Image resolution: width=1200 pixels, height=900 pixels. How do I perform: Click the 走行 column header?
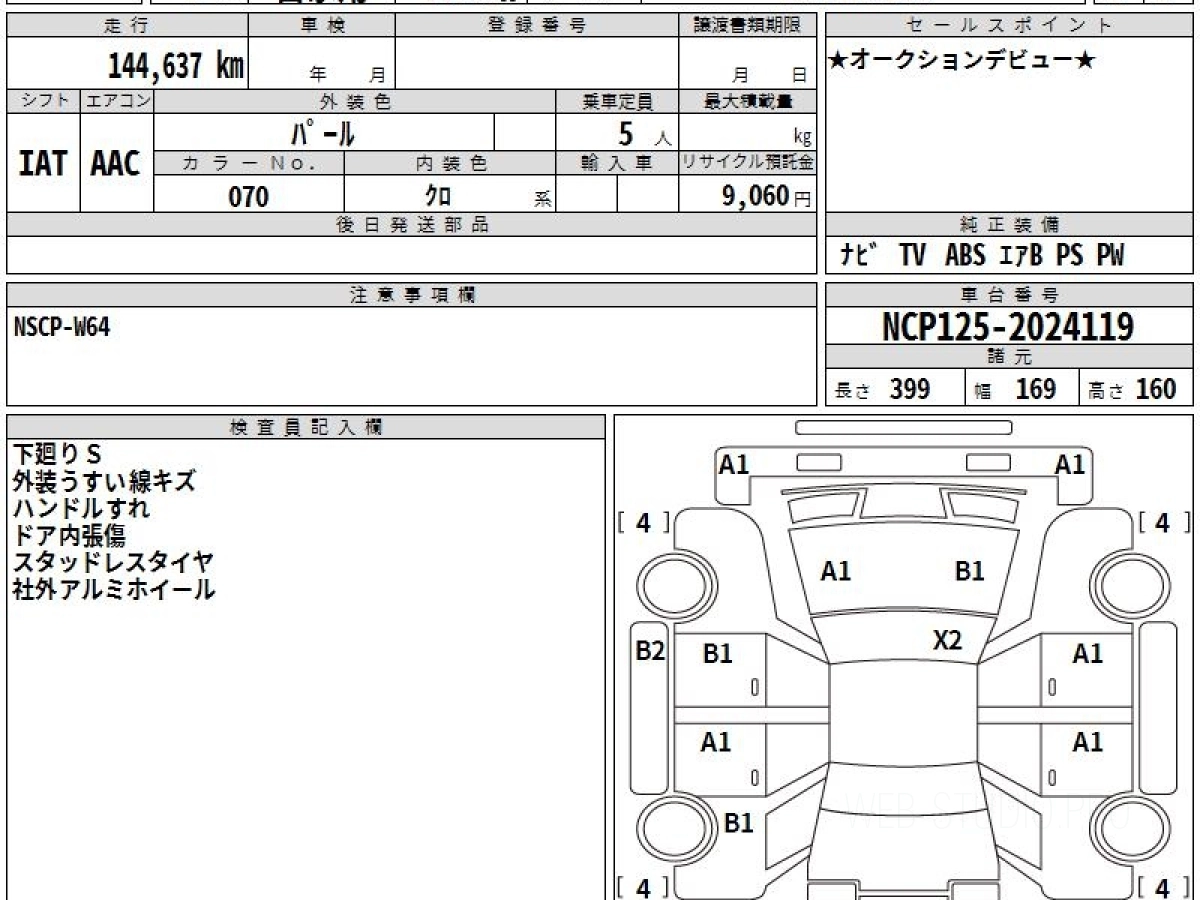127,26
